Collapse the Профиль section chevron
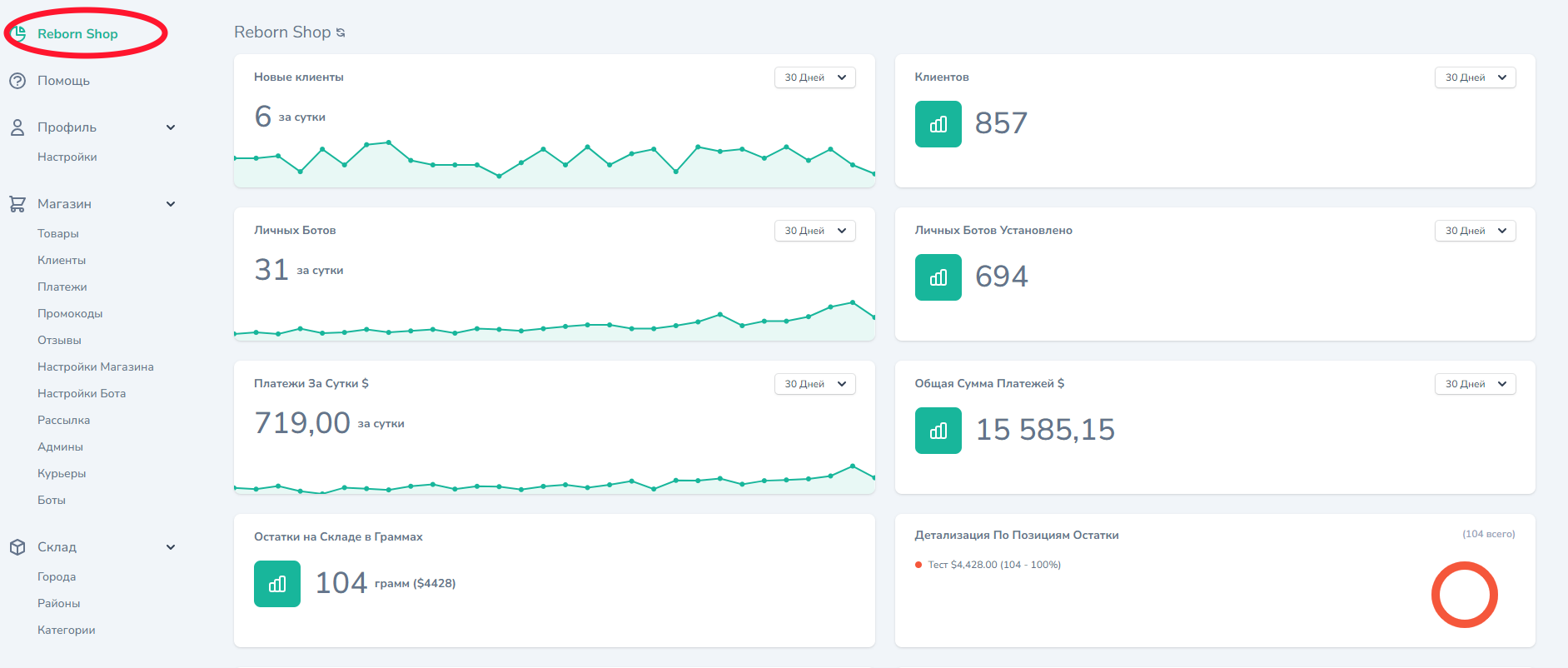1568x668 pixels. point(171,127)
